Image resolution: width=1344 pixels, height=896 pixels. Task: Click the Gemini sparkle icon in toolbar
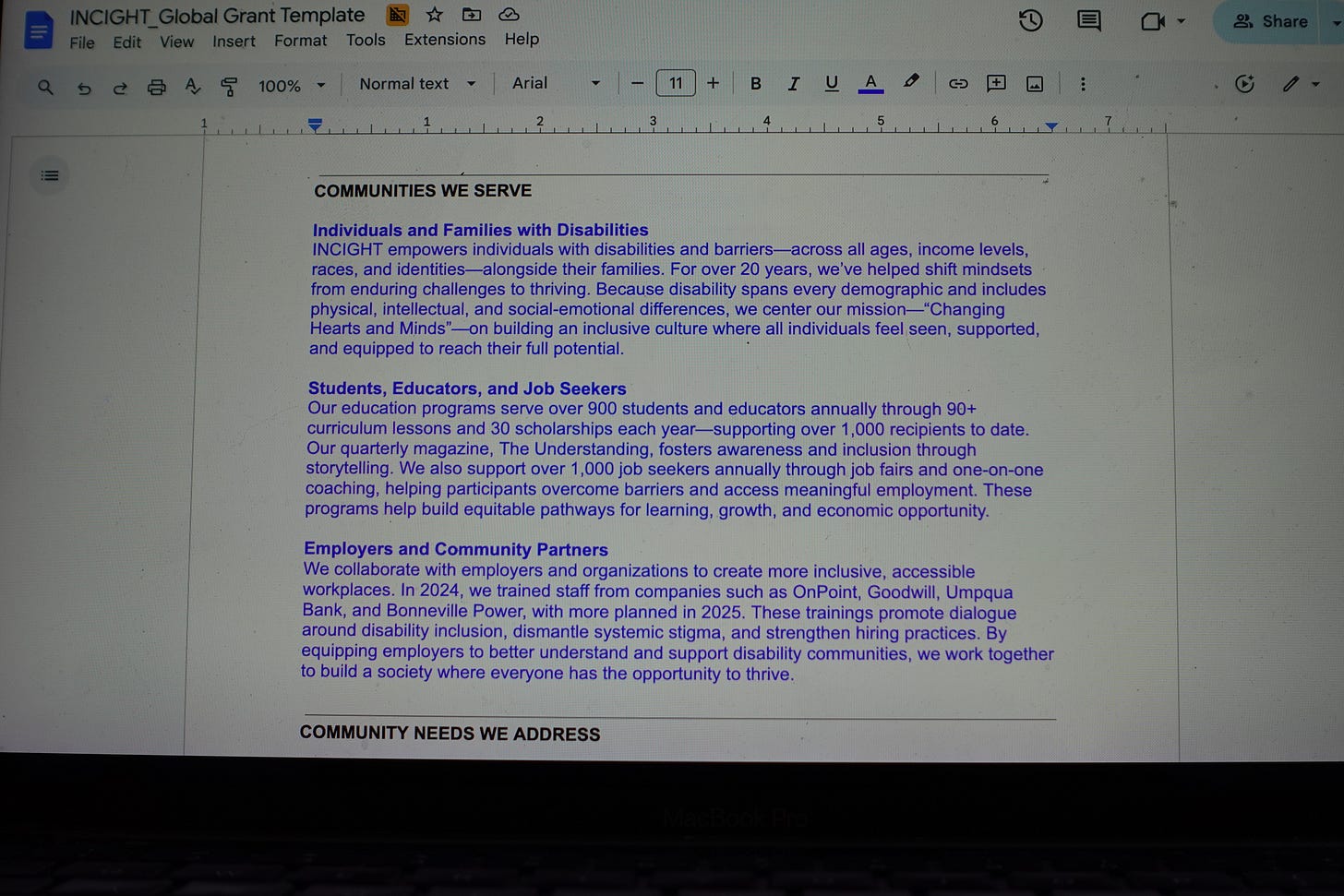(1244, 84)
